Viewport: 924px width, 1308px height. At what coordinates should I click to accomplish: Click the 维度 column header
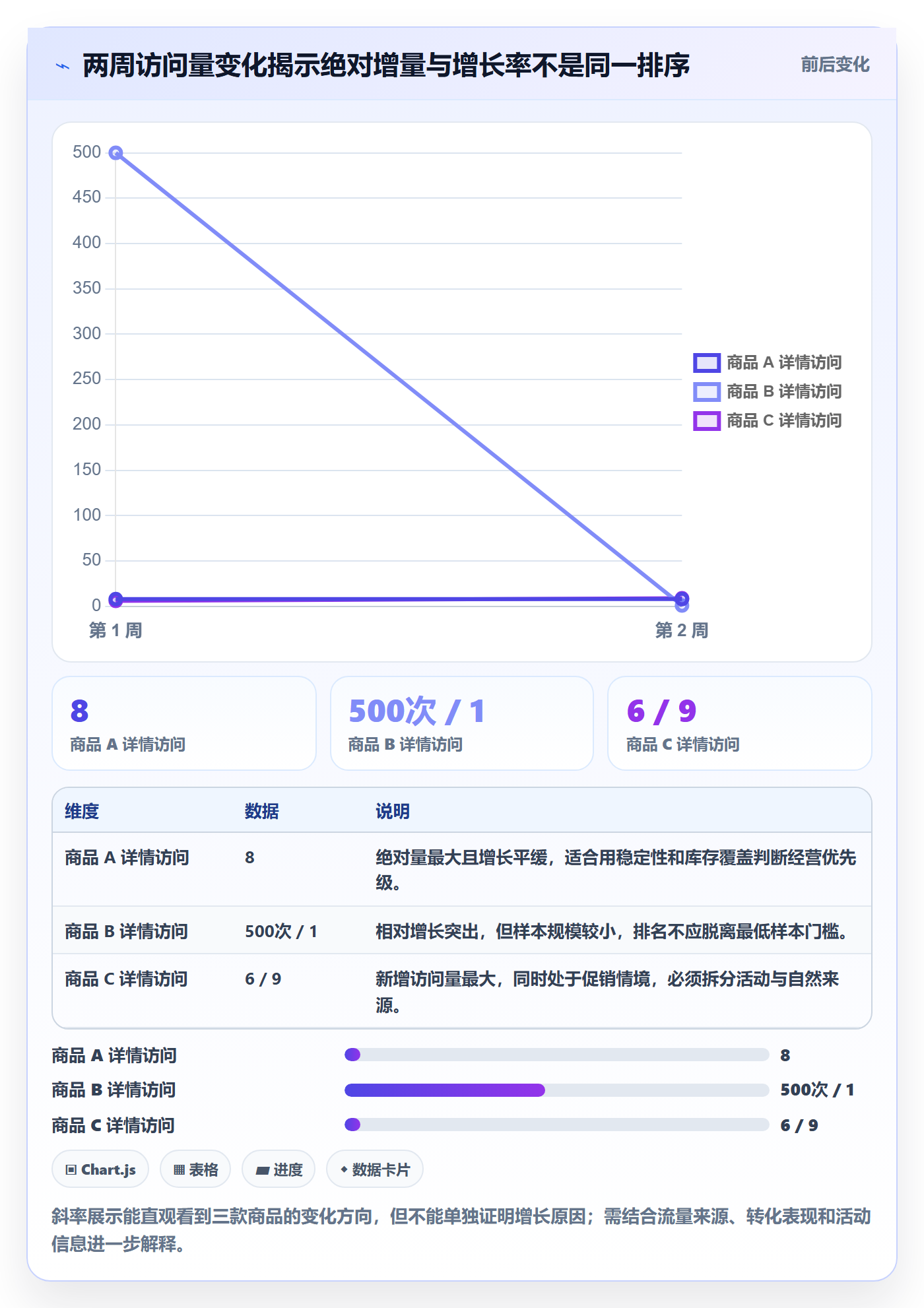click(82, 811)
